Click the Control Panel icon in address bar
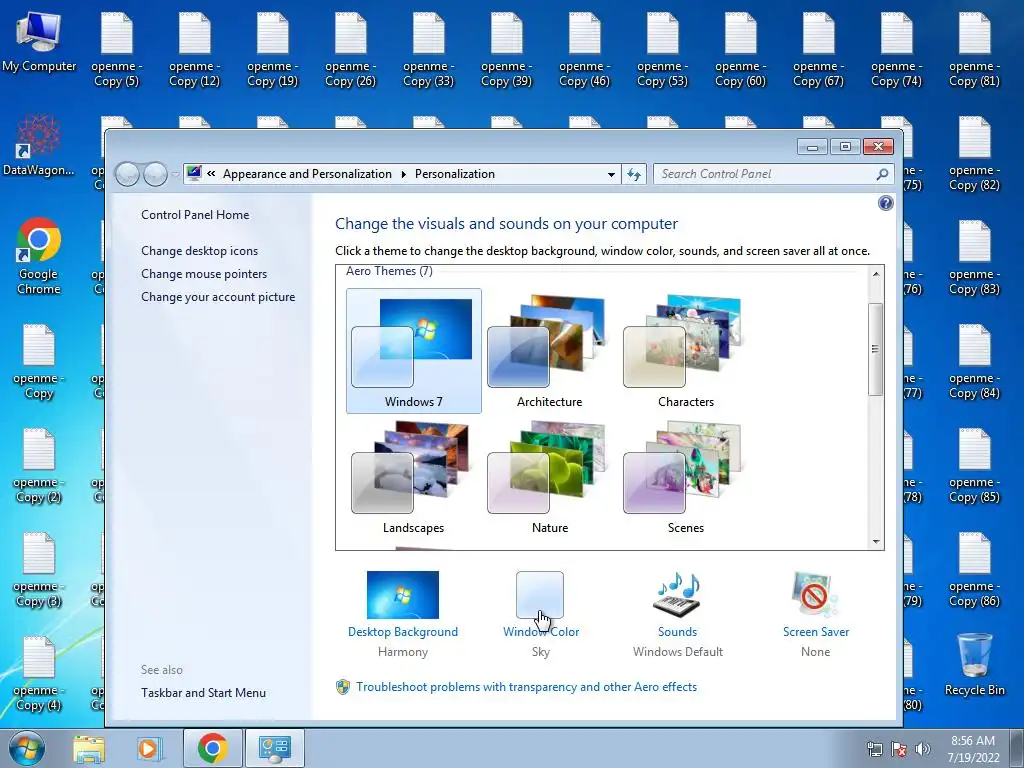Image resolution: width=1024 pixels, height=768 pixels. pyautogui.click(x=194, y=173)
